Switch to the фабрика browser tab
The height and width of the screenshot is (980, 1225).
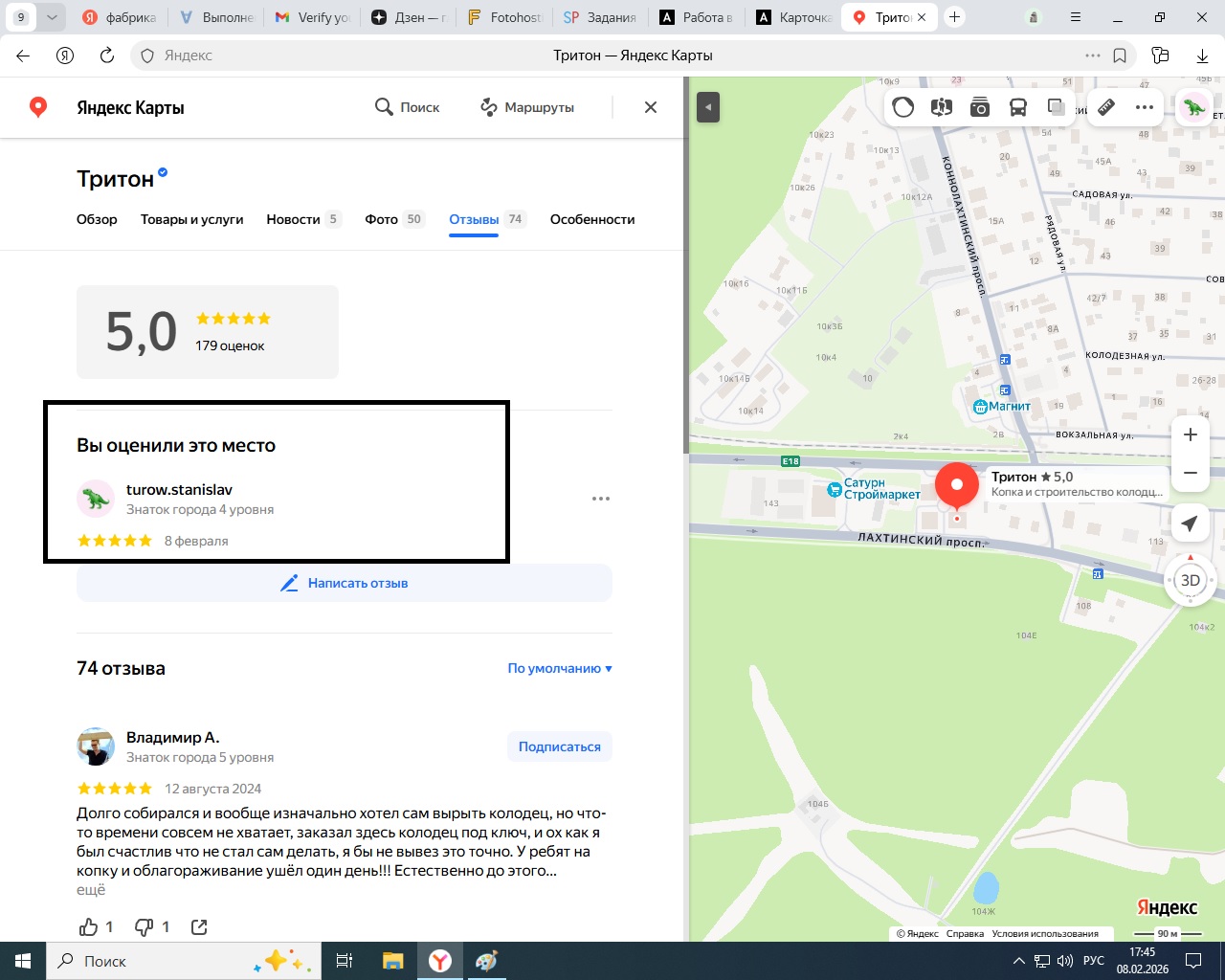click(x=120, y=17)
